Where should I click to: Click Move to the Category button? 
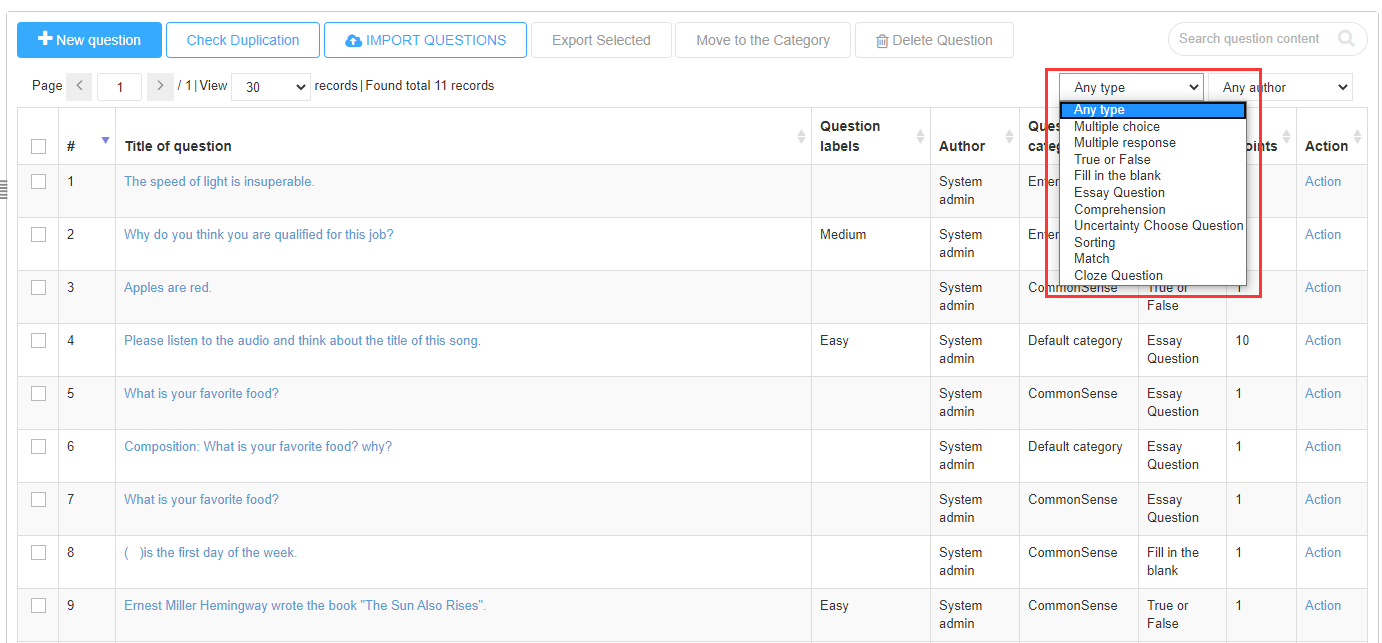pyautogui.click(x=763, y=40)
